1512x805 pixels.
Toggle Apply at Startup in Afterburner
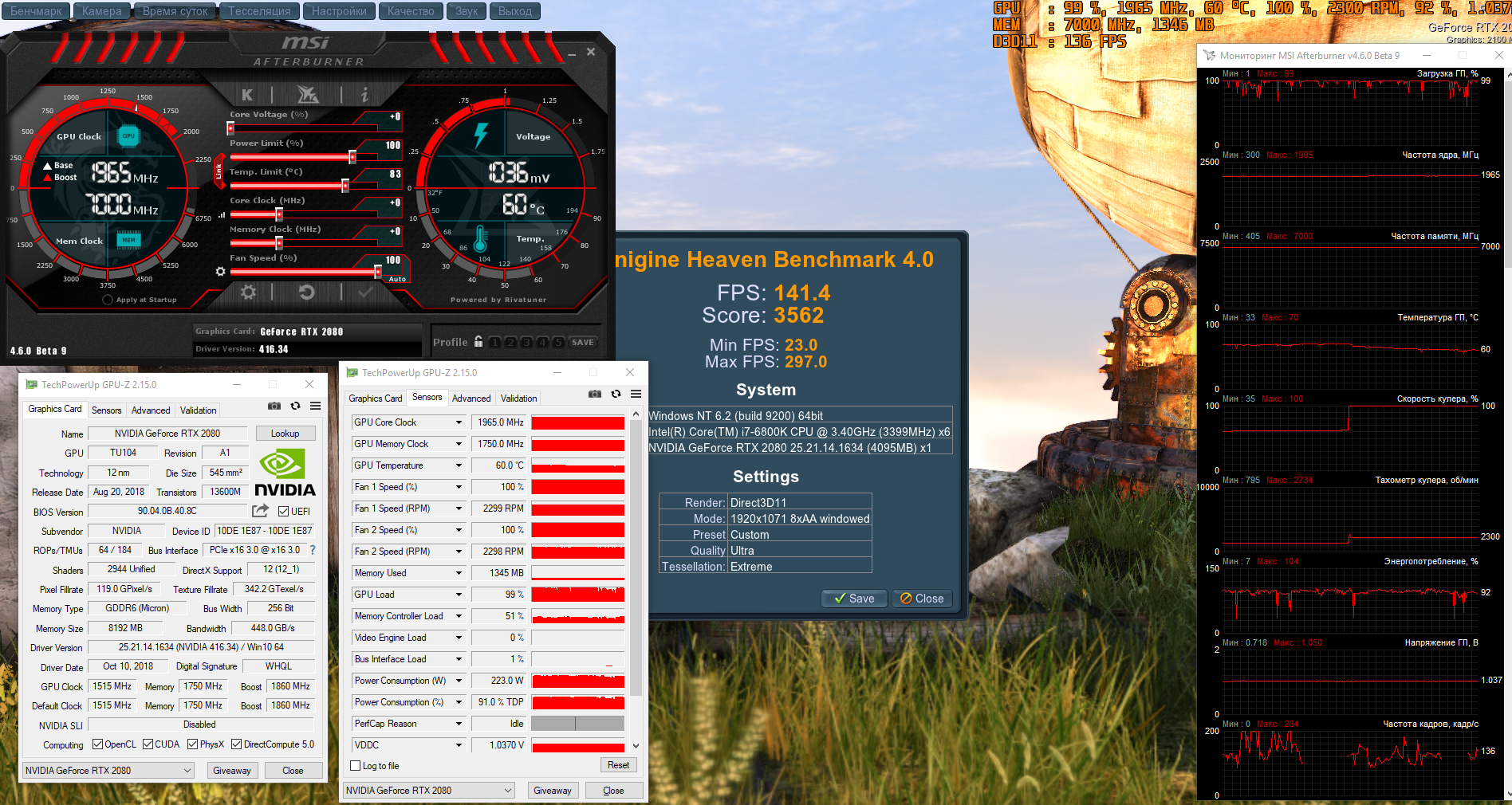108,300
